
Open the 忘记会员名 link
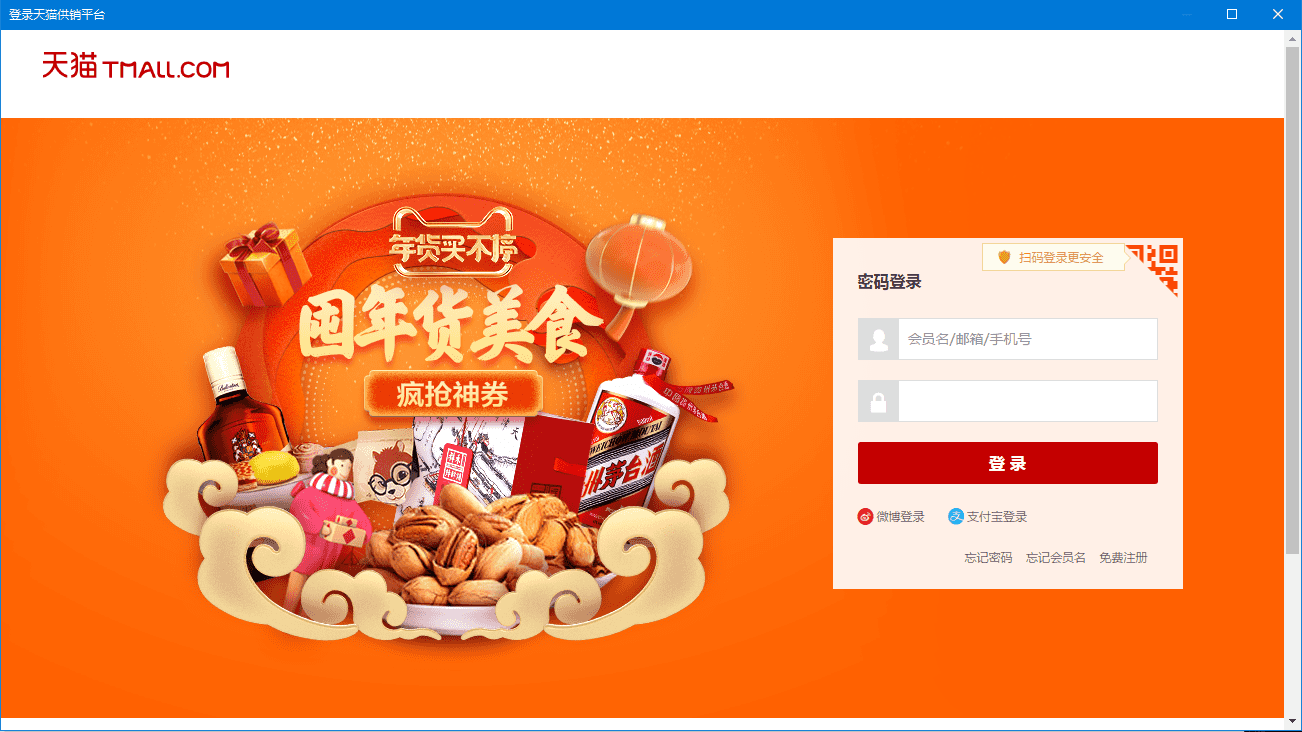click(x=1056, y=558)
